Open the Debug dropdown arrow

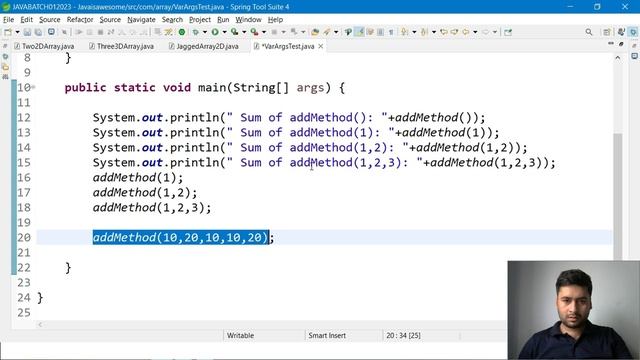(204, 32)
